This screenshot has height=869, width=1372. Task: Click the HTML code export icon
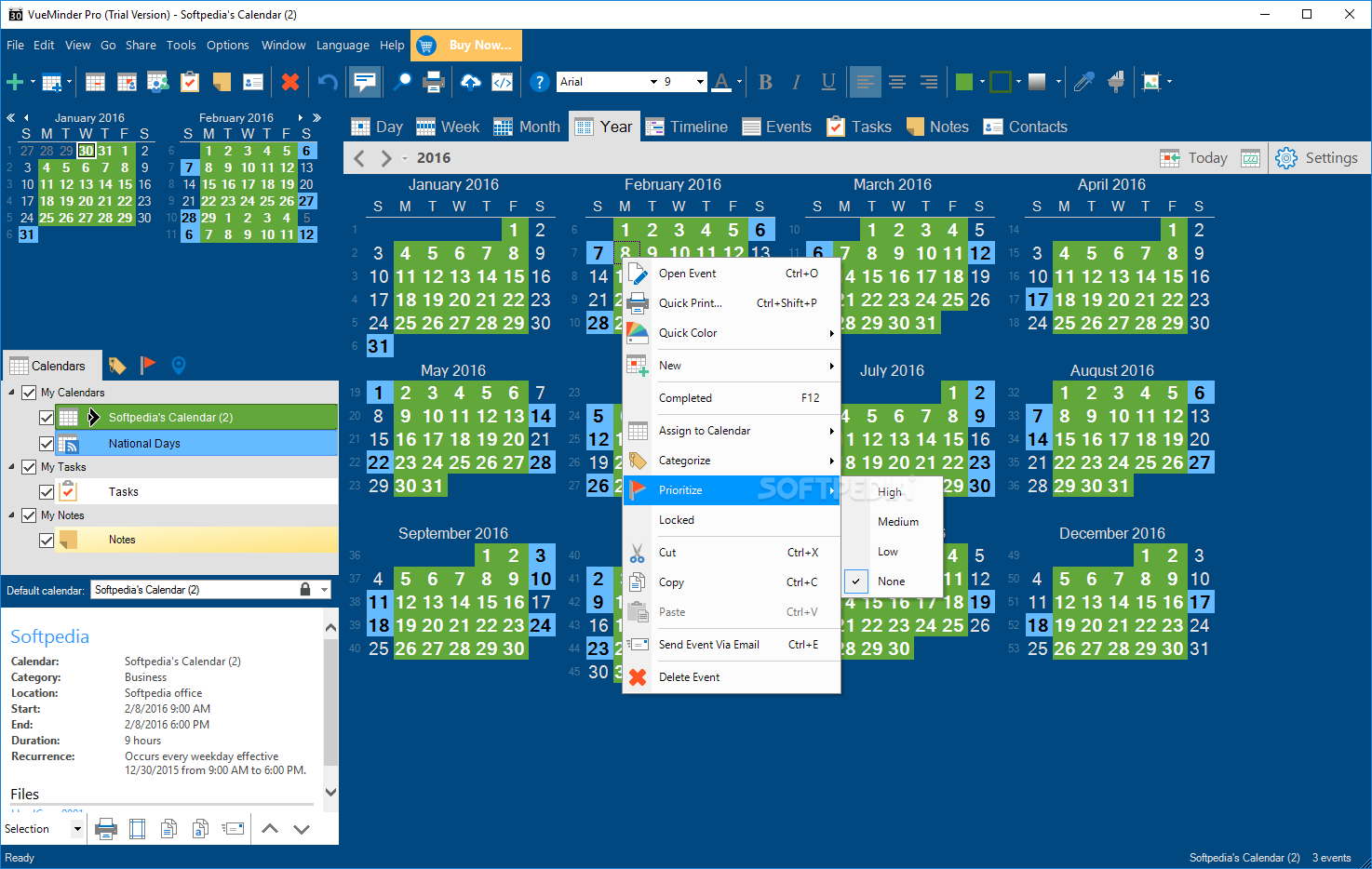click(x=503, y=82)
